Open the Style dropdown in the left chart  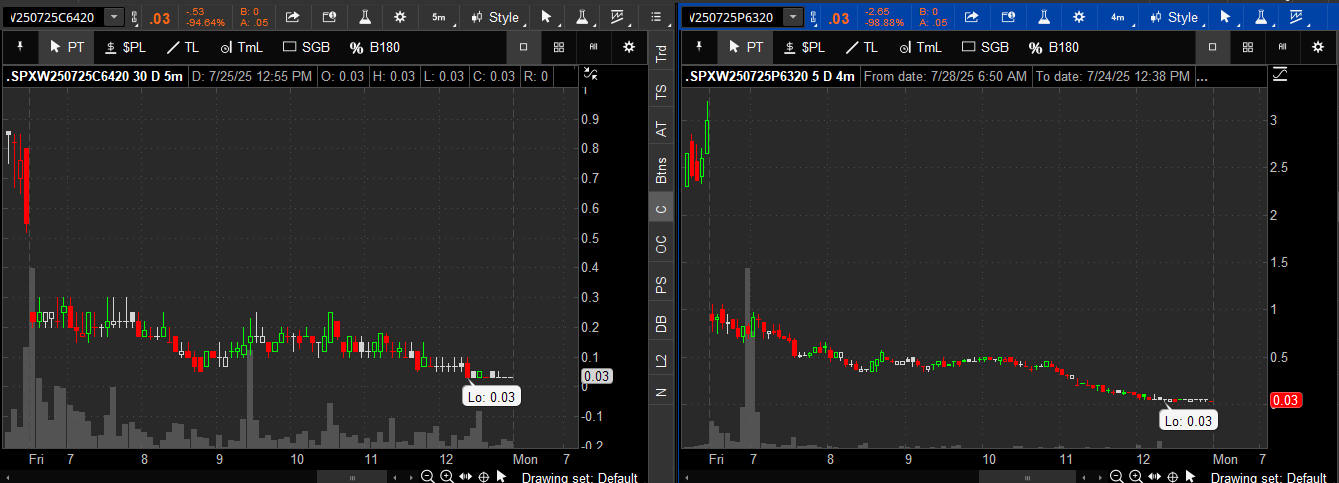pyautogui.click(x=495, y=17)
